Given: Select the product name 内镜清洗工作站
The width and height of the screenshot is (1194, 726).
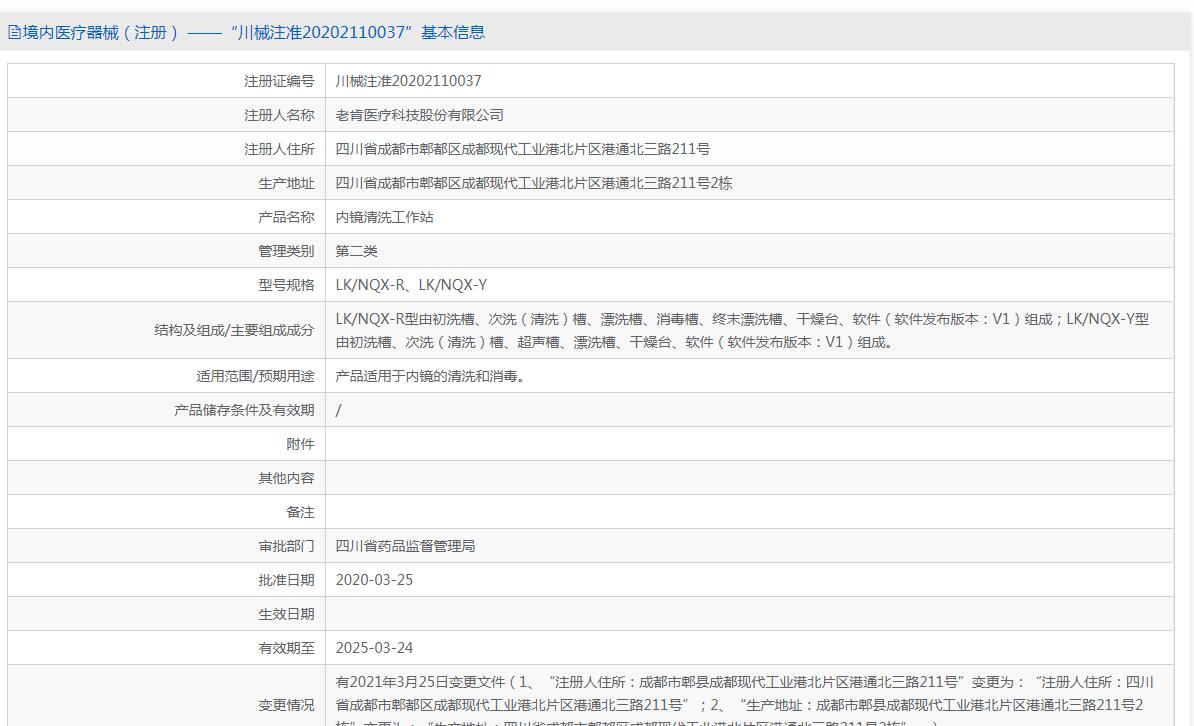Looking at the screenshot, I should pos(385,217).
